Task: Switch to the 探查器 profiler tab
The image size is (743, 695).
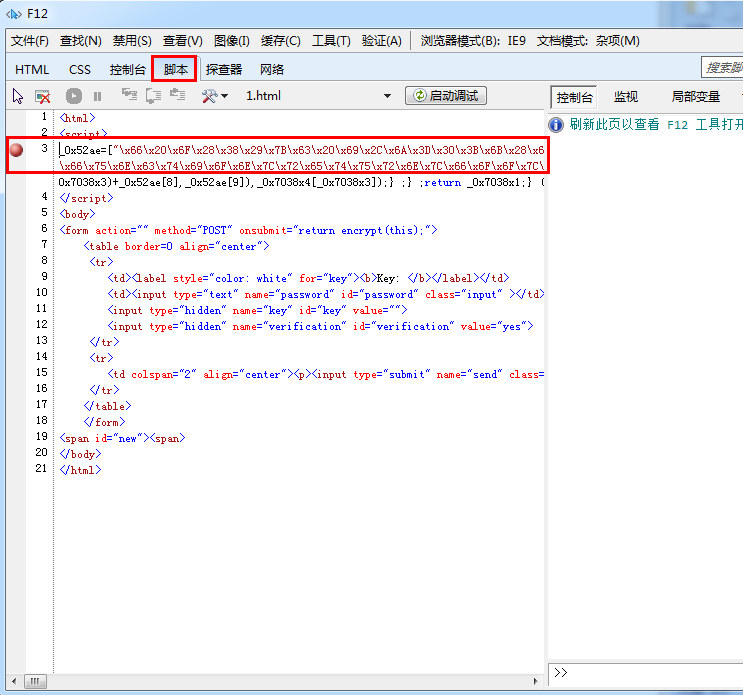Action: (x=224, y=70)
